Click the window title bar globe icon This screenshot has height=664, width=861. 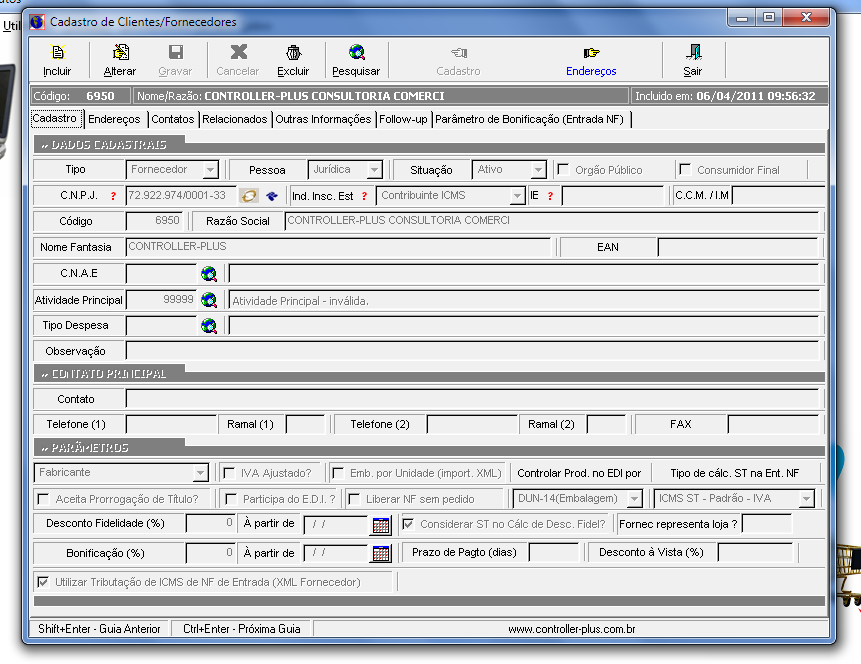(x=37, y=22)
